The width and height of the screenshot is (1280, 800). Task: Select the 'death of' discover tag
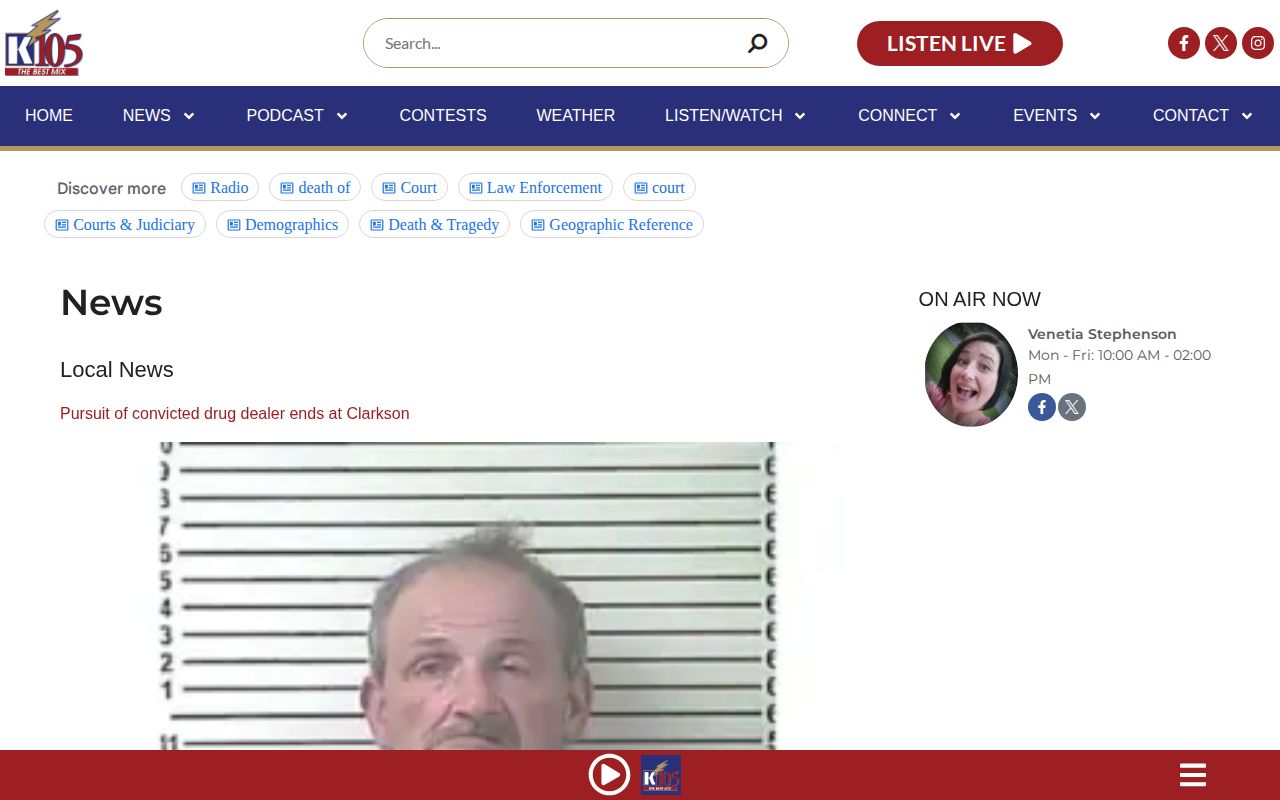[315, 187]
